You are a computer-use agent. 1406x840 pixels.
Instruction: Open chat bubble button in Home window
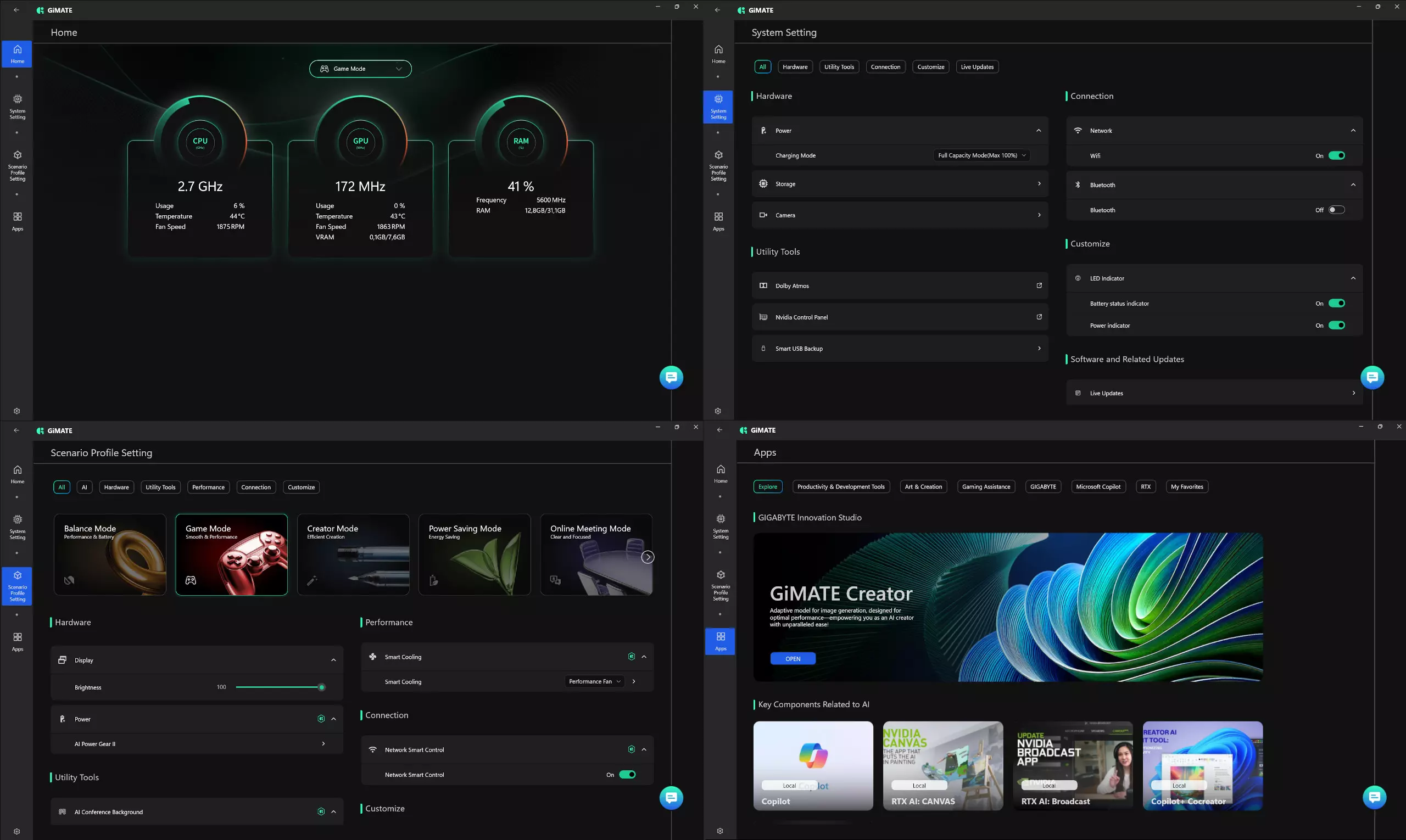[x=672, y=378]
